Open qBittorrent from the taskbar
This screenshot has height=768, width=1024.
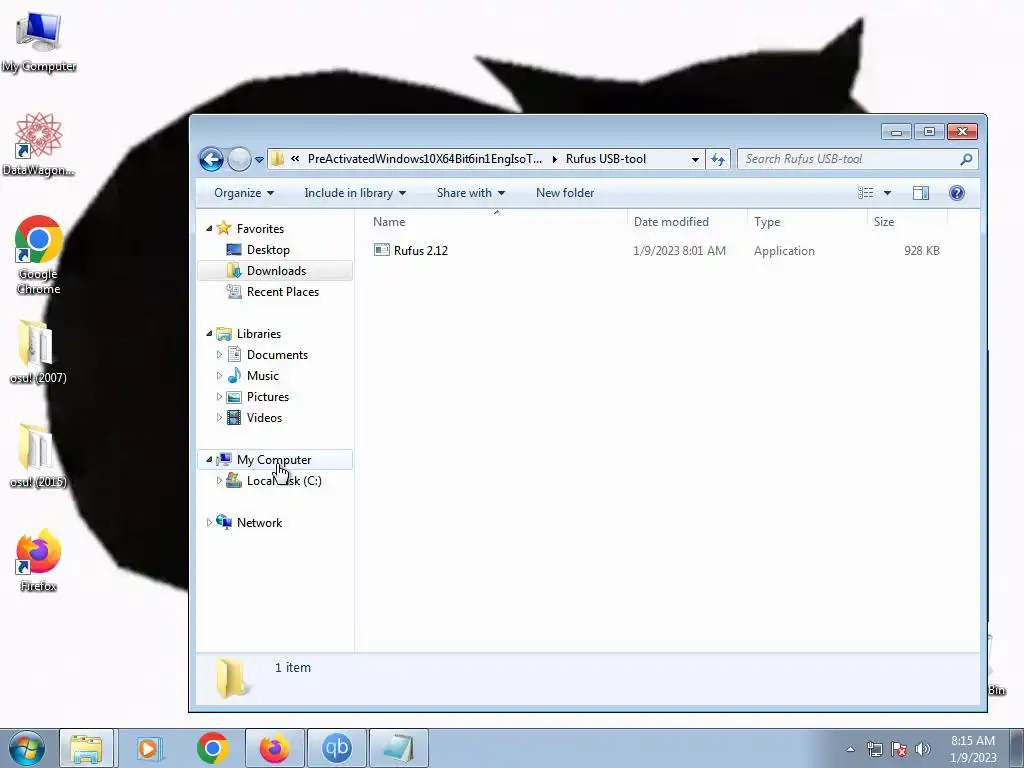click(336, 748)
